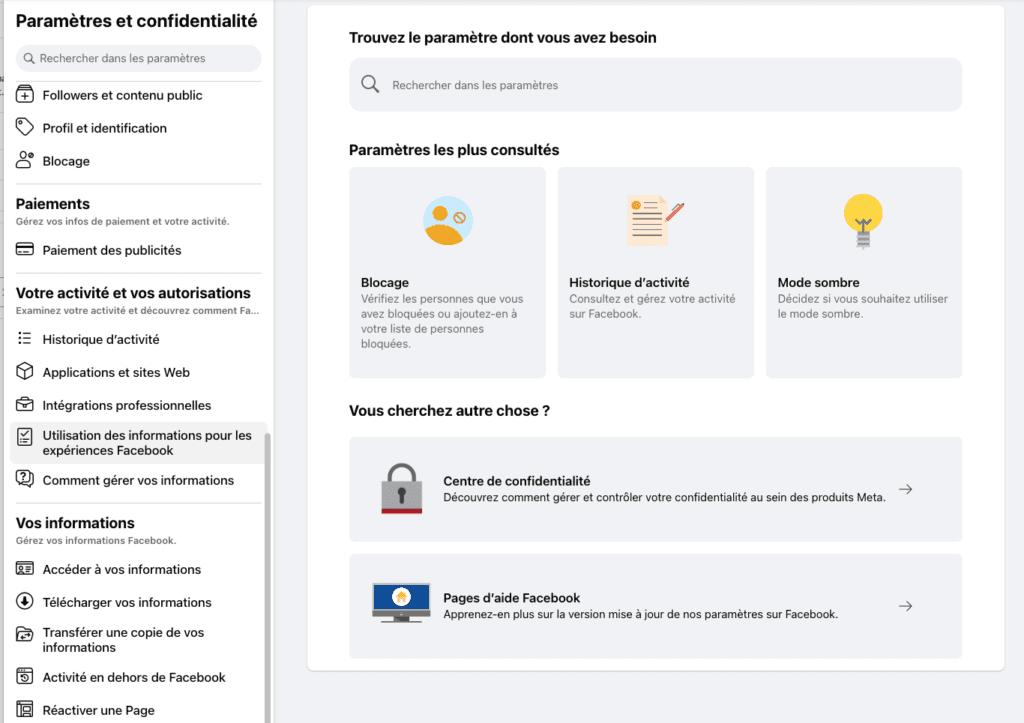Click the Vos informations section heading
The height and width of the screenshot is (723, 1024).
(75, 522)
